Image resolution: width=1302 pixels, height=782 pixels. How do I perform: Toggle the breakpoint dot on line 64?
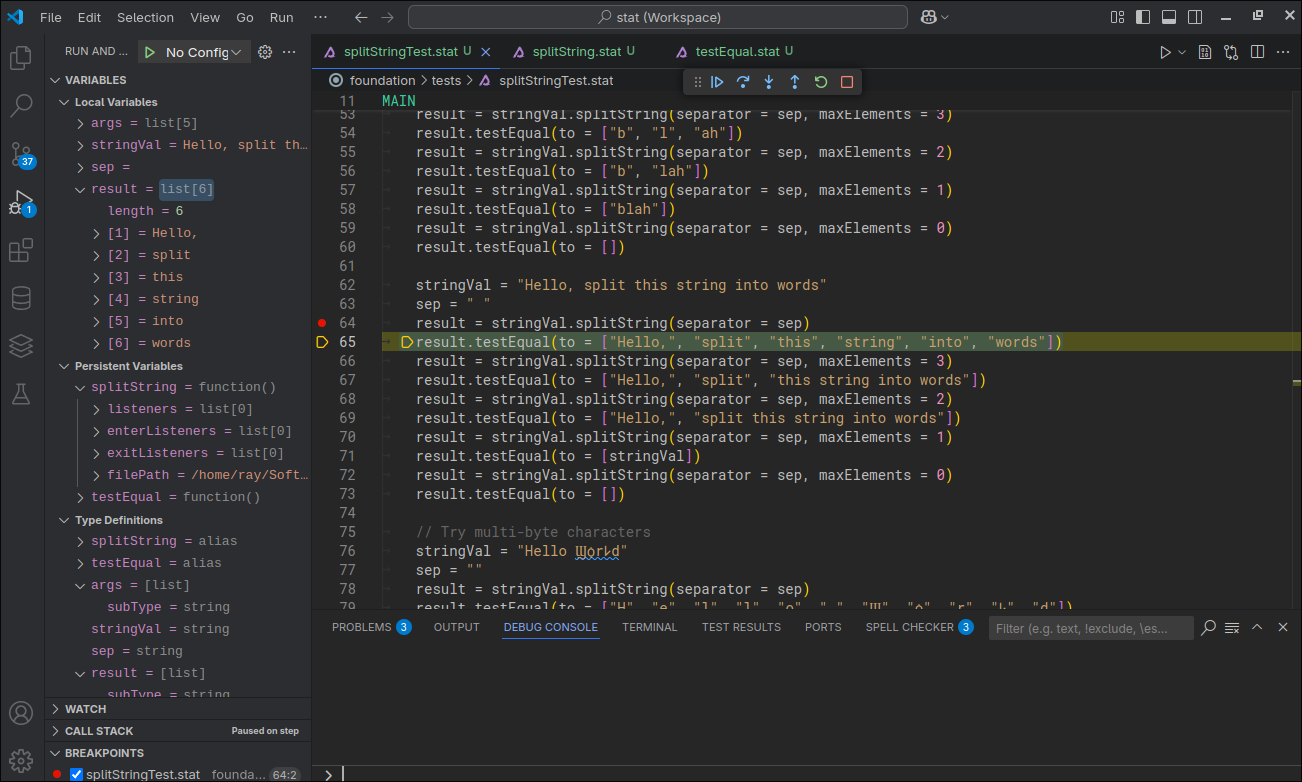321,323
